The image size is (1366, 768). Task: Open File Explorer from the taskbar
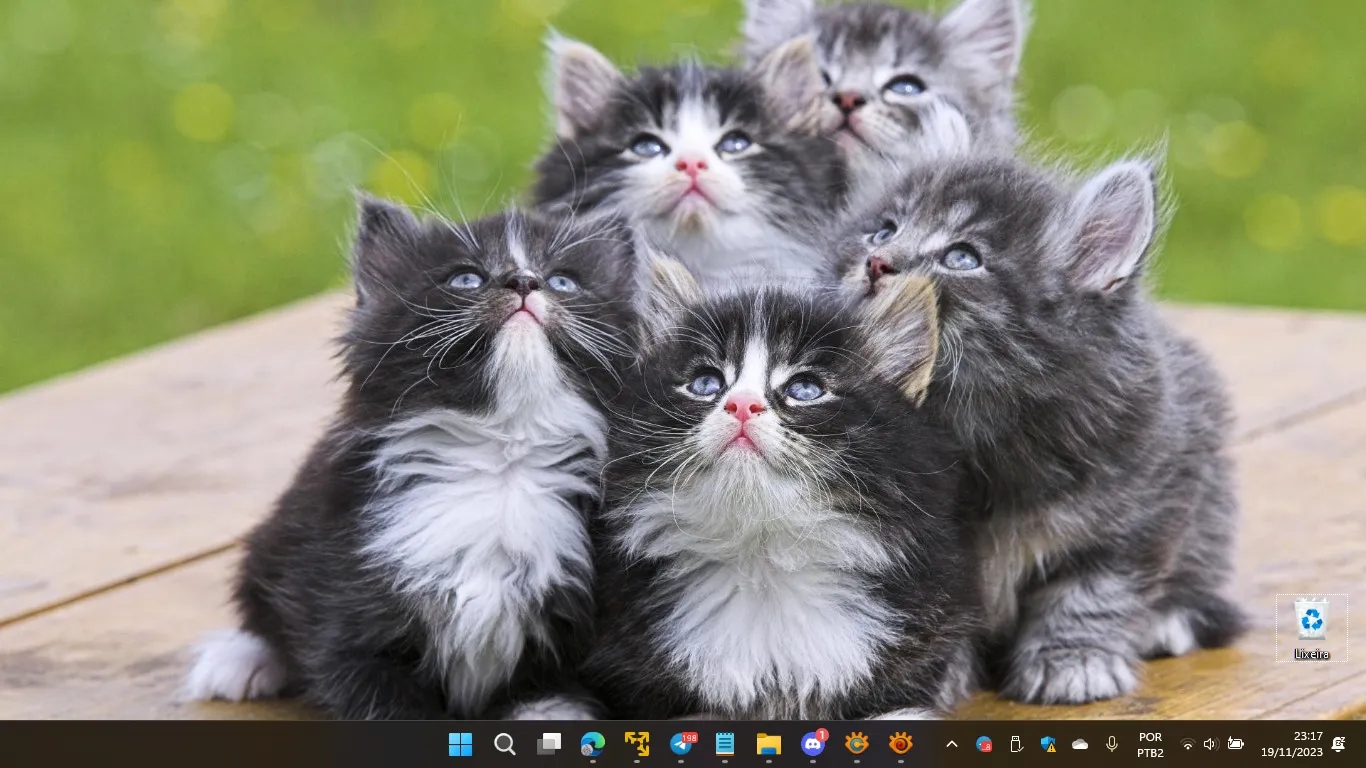pos(768,744)
